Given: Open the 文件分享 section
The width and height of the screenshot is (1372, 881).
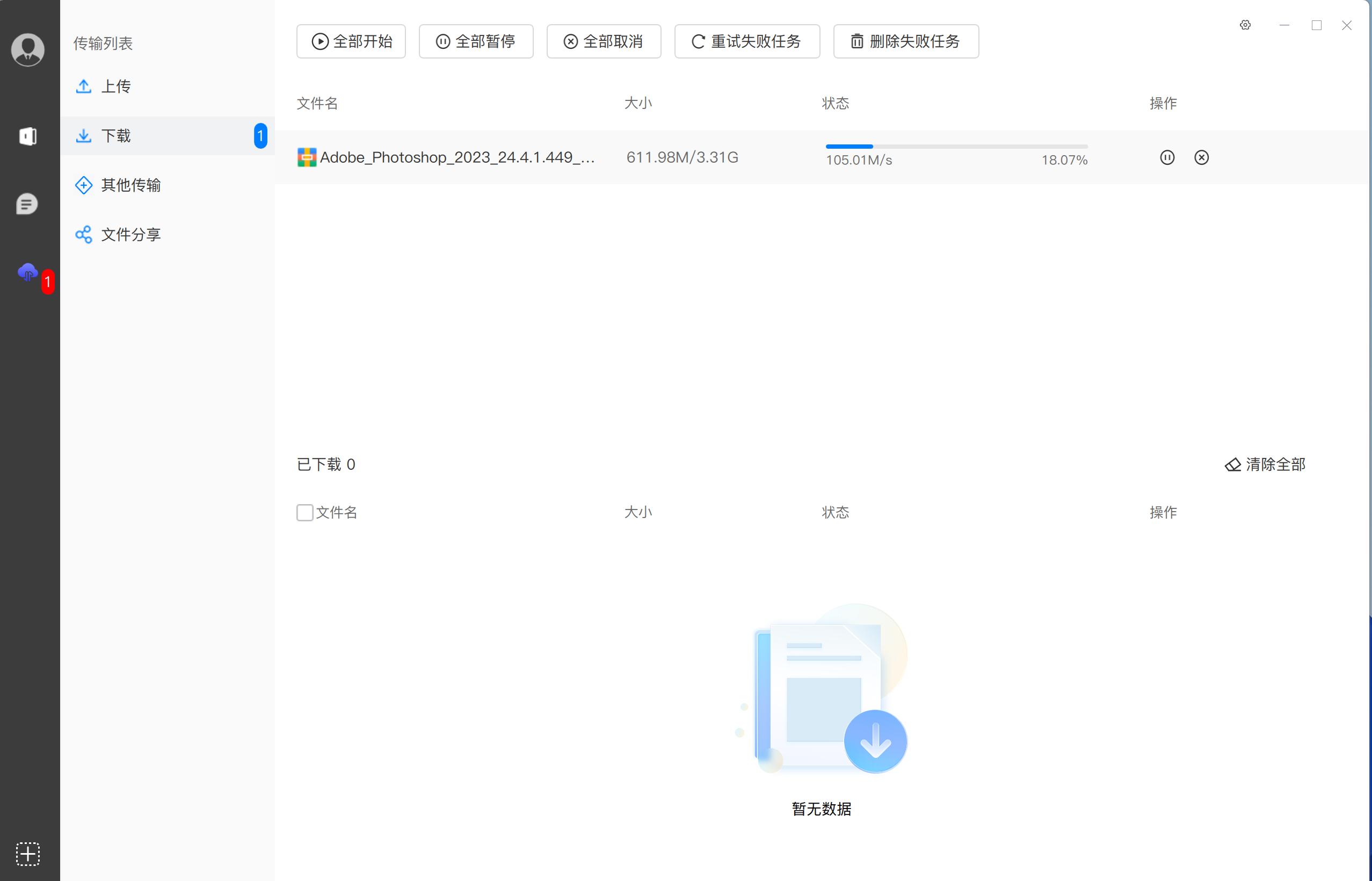Looking at the screenshot, I should click(130, 234).
